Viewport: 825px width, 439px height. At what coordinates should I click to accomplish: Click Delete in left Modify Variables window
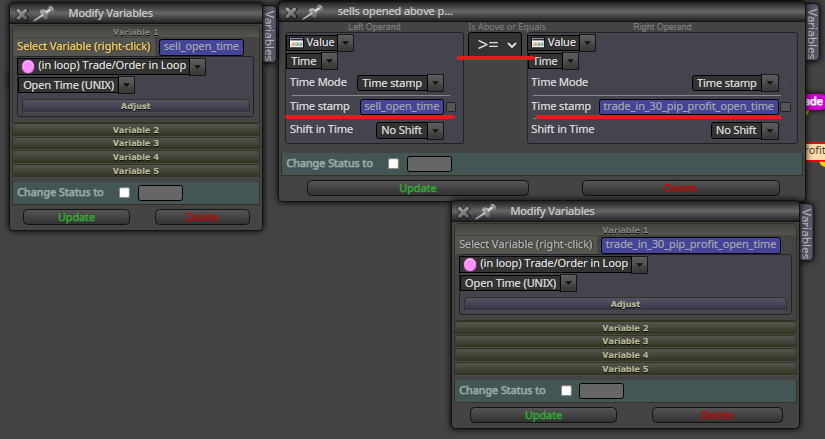click(x=202, y=217)
